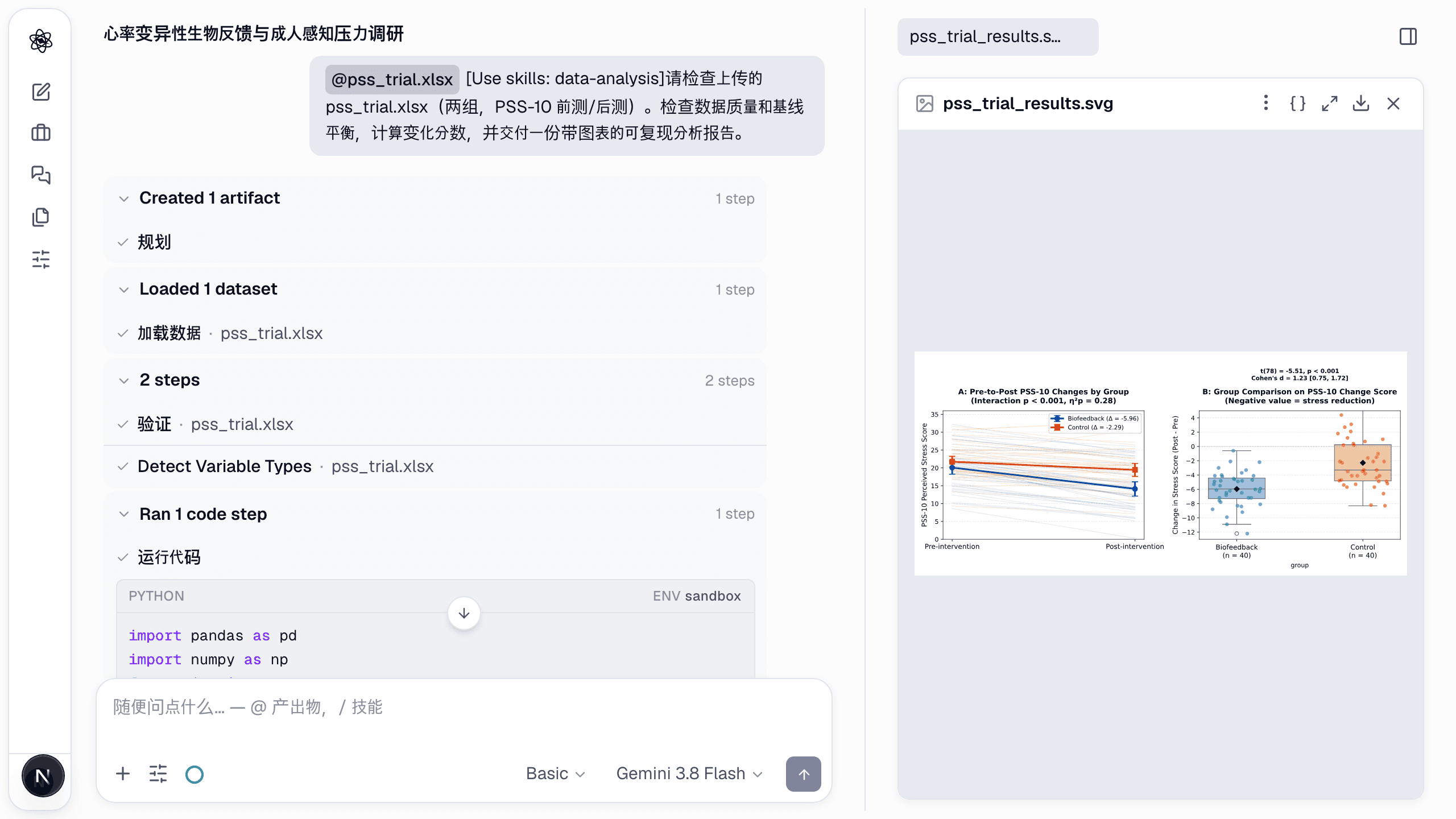Jump to the bottom with the down-arrow button
This screenshot has width=1456, height=819.
pos(464,613)
